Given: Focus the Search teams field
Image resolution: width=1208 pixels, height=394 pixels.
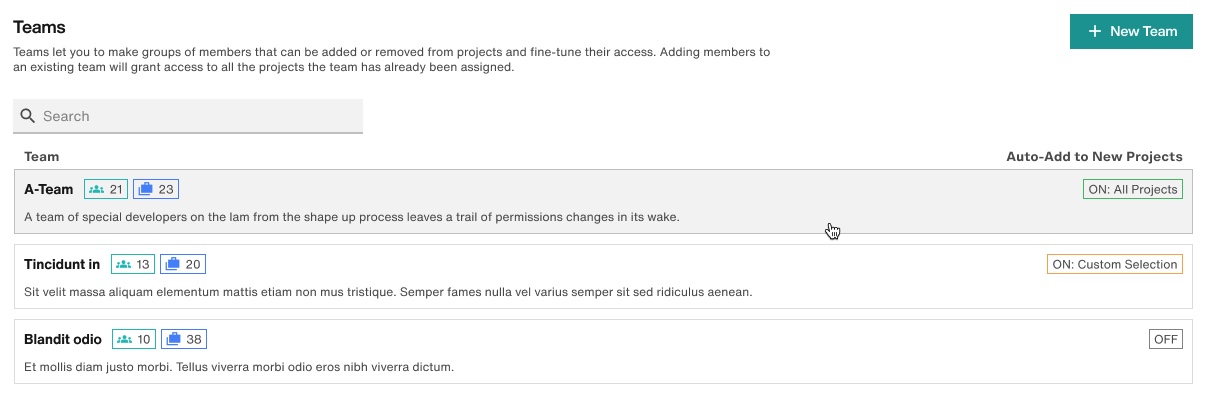Looking at the screenshot, I should [188, 116].
